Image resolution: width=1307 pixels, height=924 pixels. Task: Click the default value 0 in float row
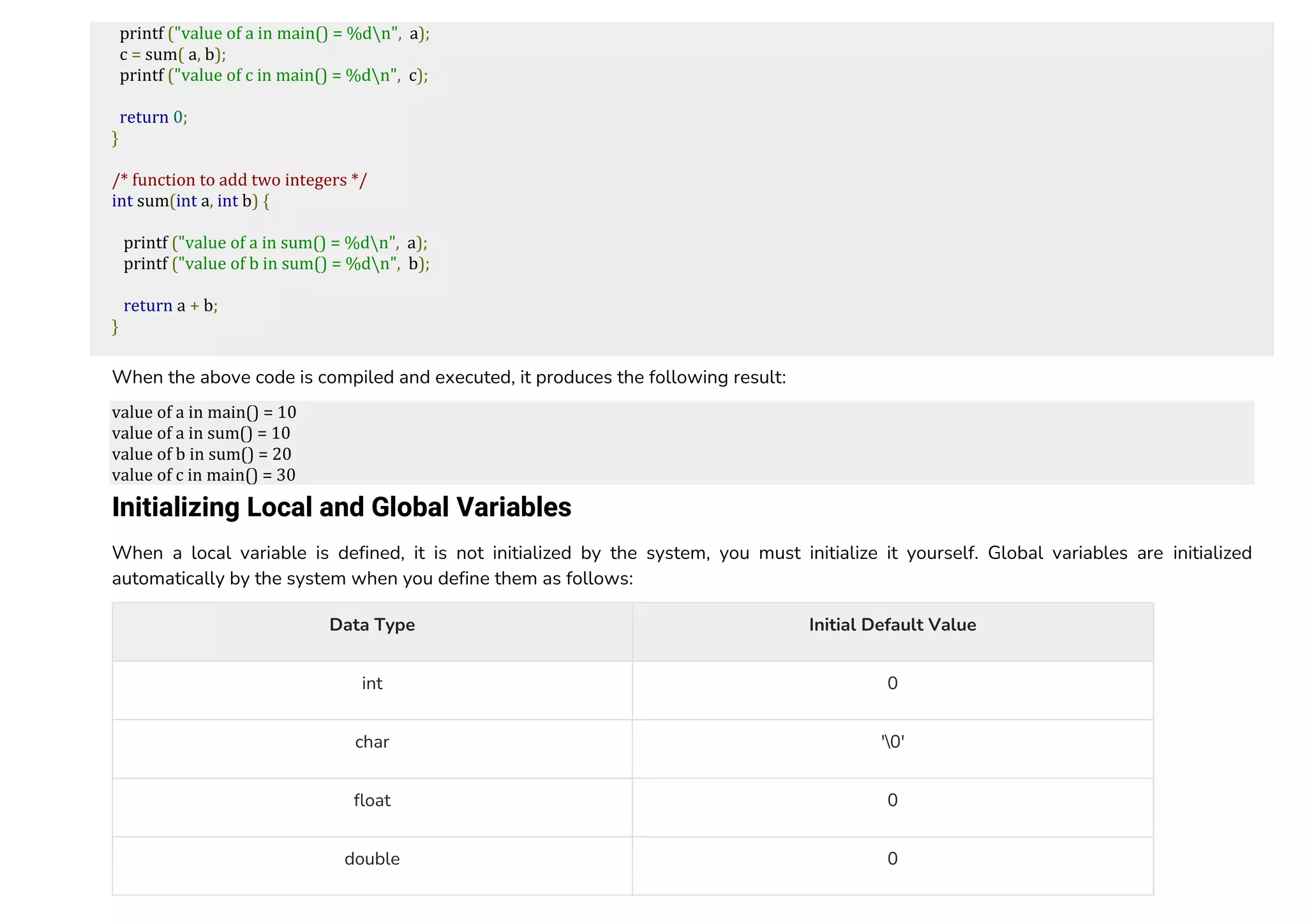(892, 800)
